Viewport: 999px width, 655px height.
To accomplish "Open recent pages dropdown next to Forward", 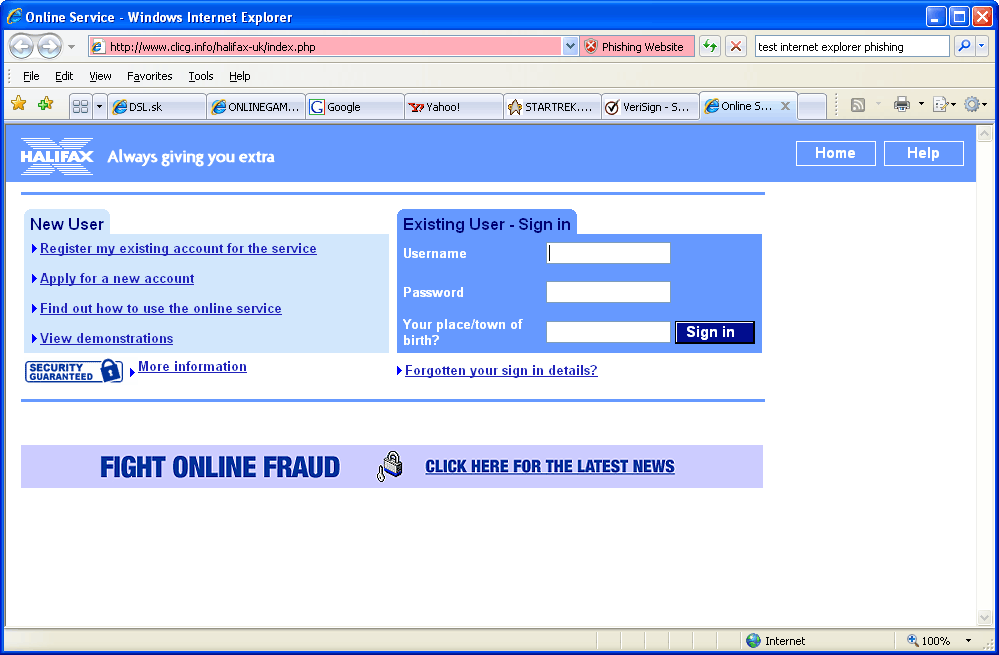I will [71, 47].
